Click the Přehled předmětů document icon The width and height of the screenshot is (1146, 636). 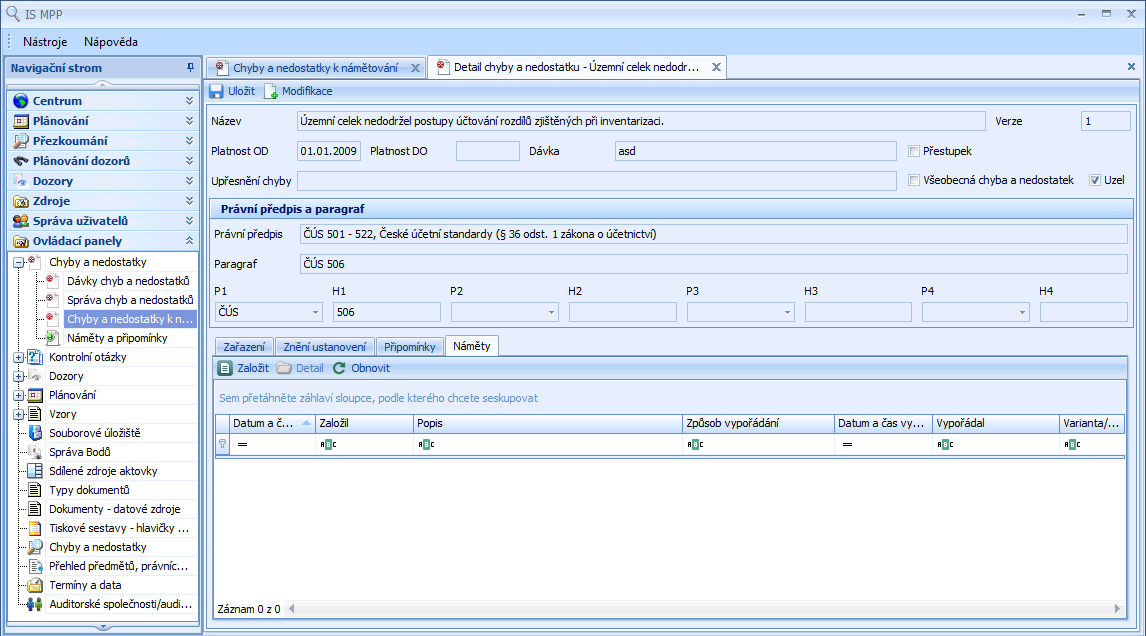(35, 566)
